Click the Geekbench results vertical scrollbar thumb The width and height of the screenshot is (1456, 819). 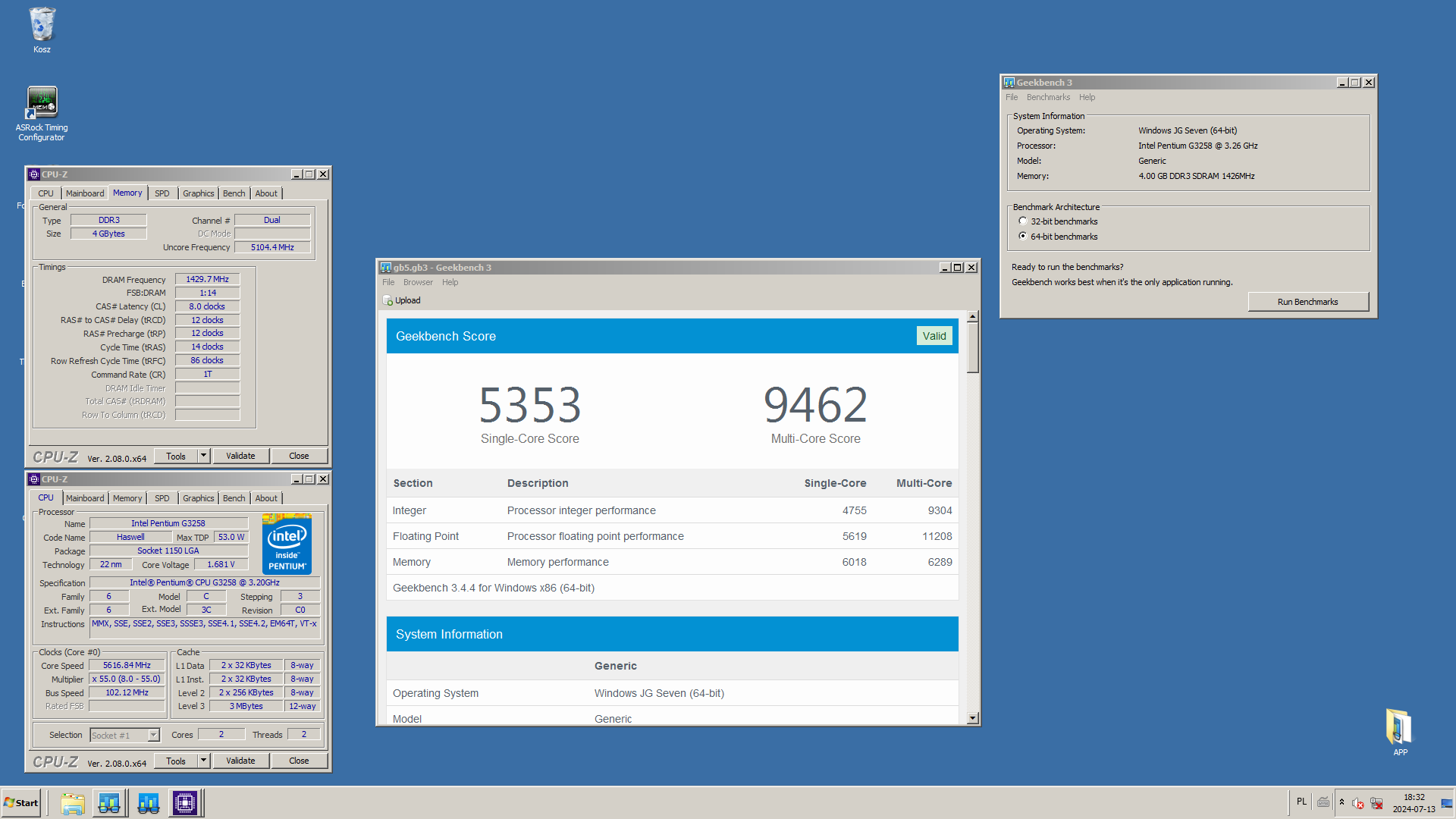[x=973, y=348]
